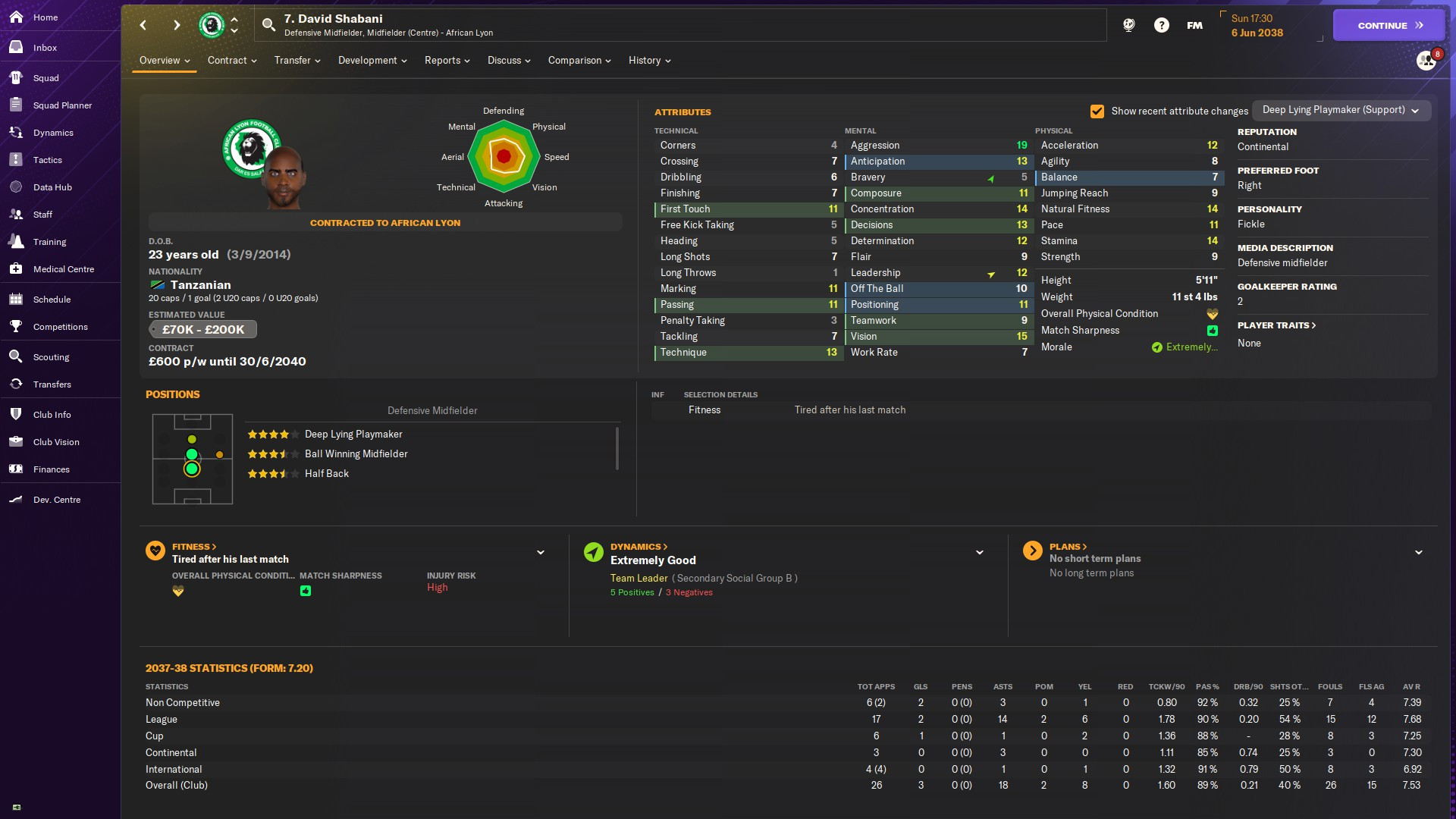This screenshot has width=1456, height=819.
Task: Click the back navigation arrow
Action: coord(143,25)
